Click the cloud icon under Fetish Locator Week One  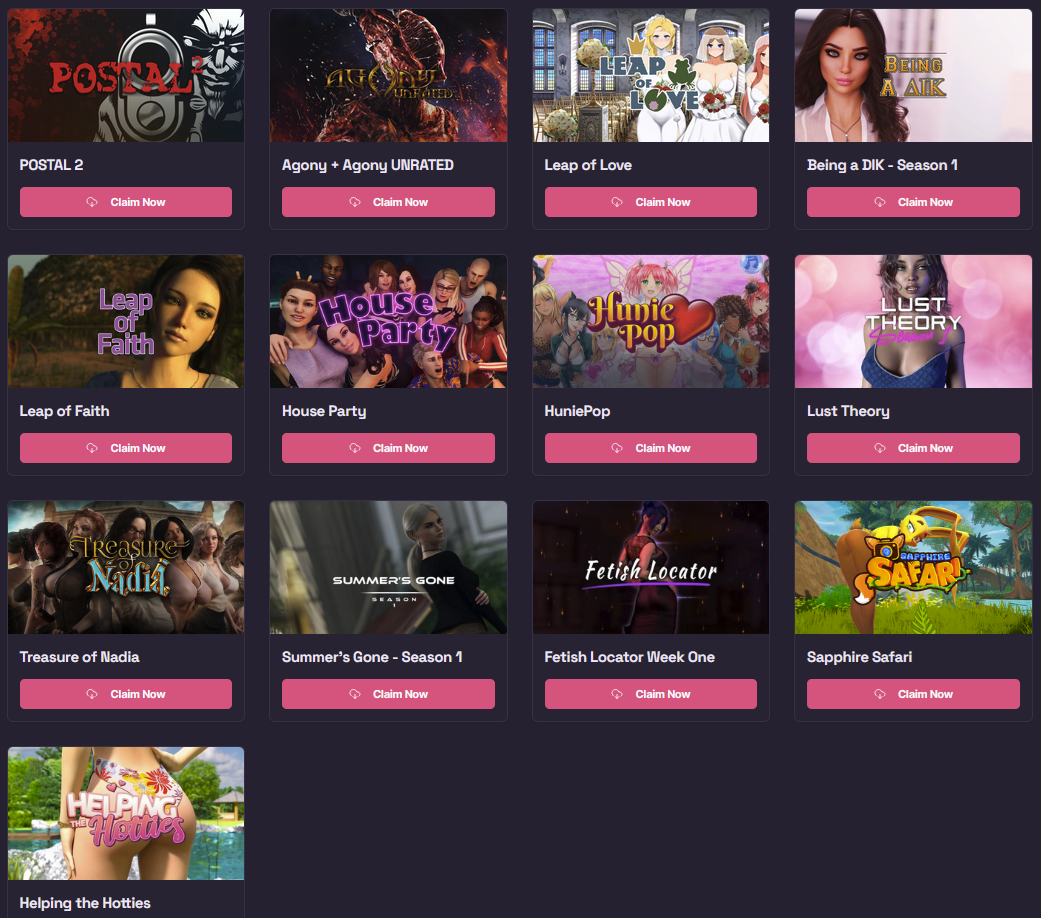pyautogui.click(x=617, y=694)
